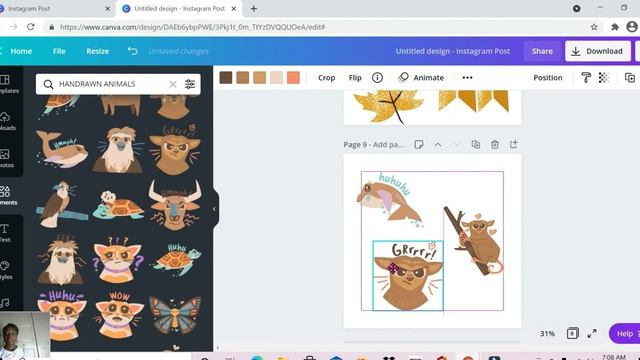Open the Text sidebar tab
This screenshot has height=360, width=640.
5,233
